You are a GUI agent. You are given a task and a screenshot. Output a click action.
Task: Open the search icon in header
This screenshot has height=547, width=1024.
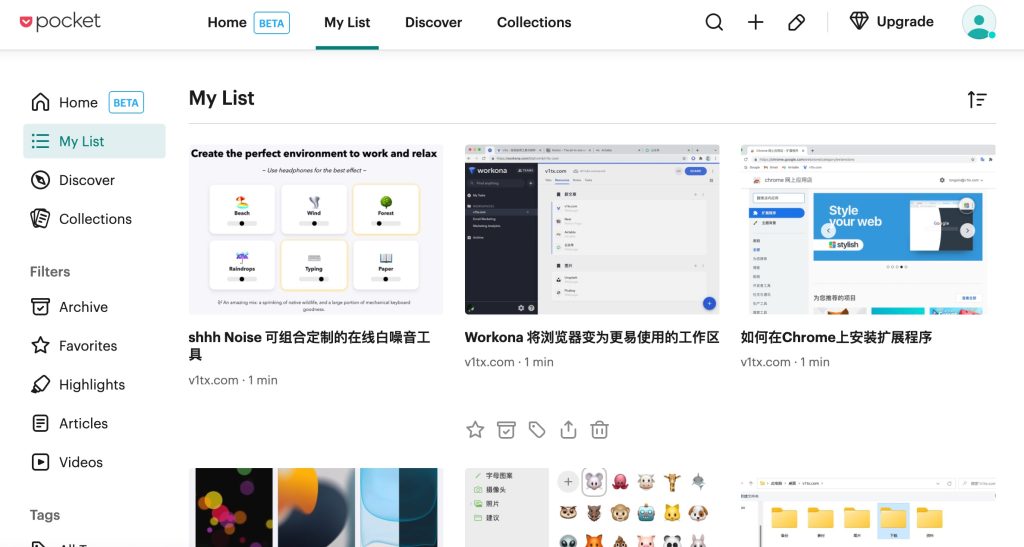[x=714, y=22]
